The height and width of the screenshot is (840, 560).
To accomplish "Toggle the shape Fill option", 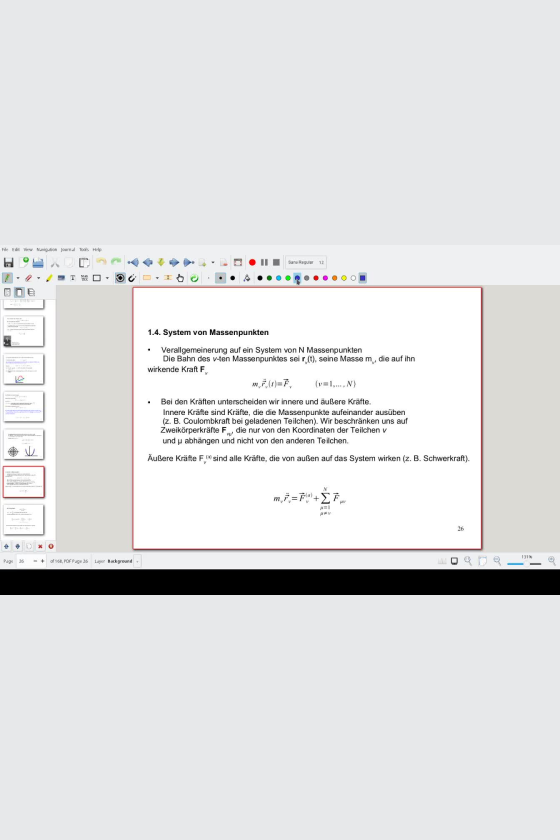I will click(247, 278).
